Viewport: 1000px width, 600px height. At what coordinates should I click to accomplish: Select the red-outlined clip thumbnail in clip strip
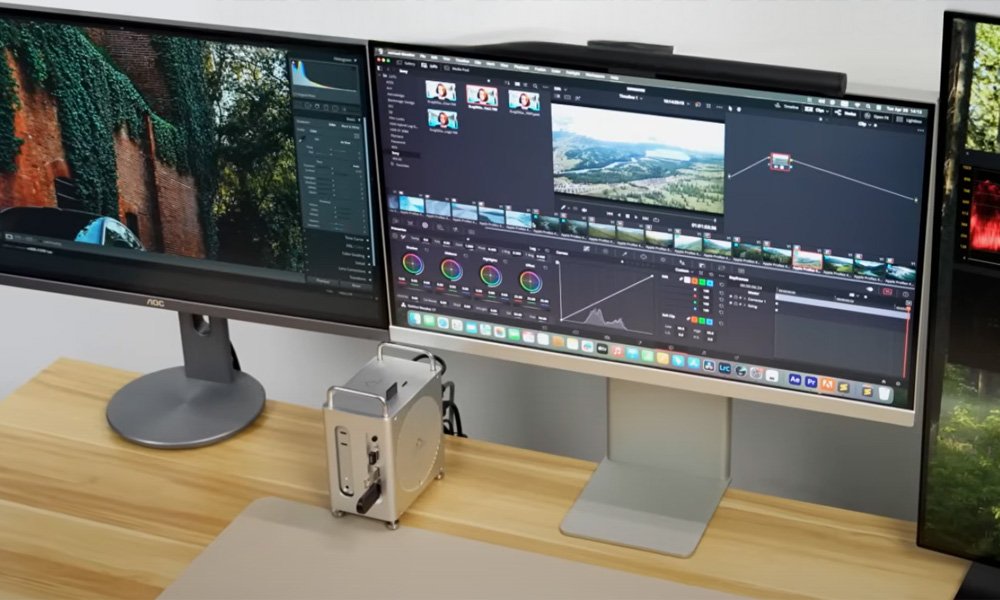807,260
